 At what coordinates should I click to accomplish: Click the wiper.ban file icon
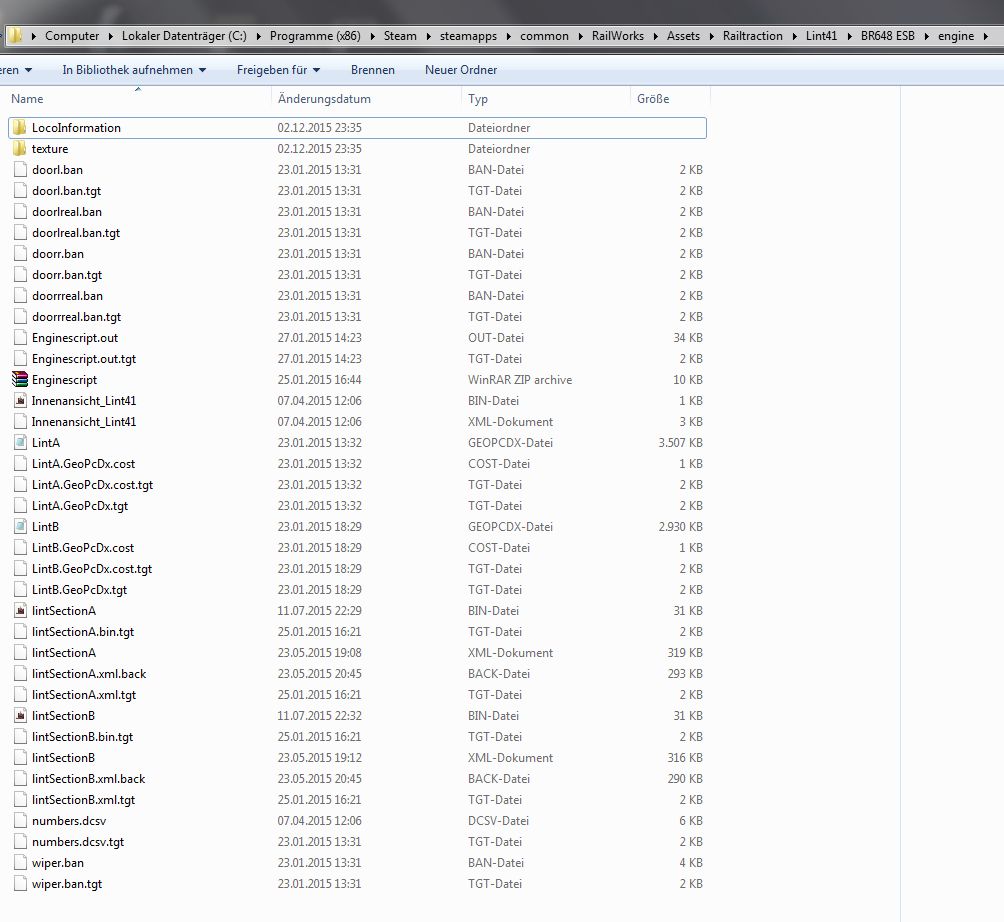20,863
